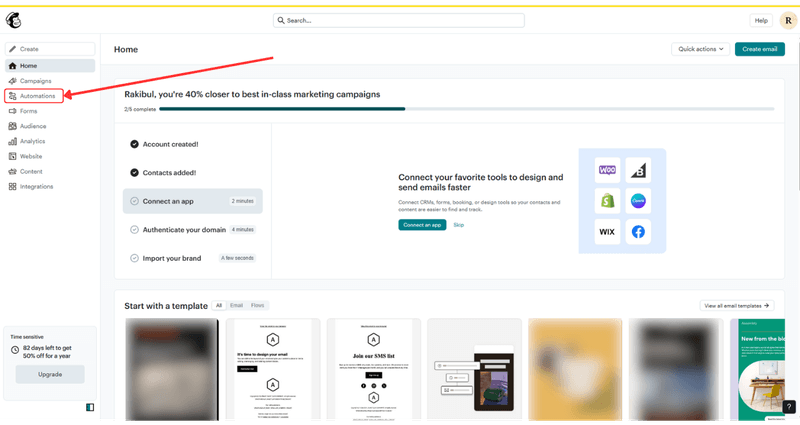800x425 pixels.
Task: Open the time to design your email template
Action: (273, 370)
